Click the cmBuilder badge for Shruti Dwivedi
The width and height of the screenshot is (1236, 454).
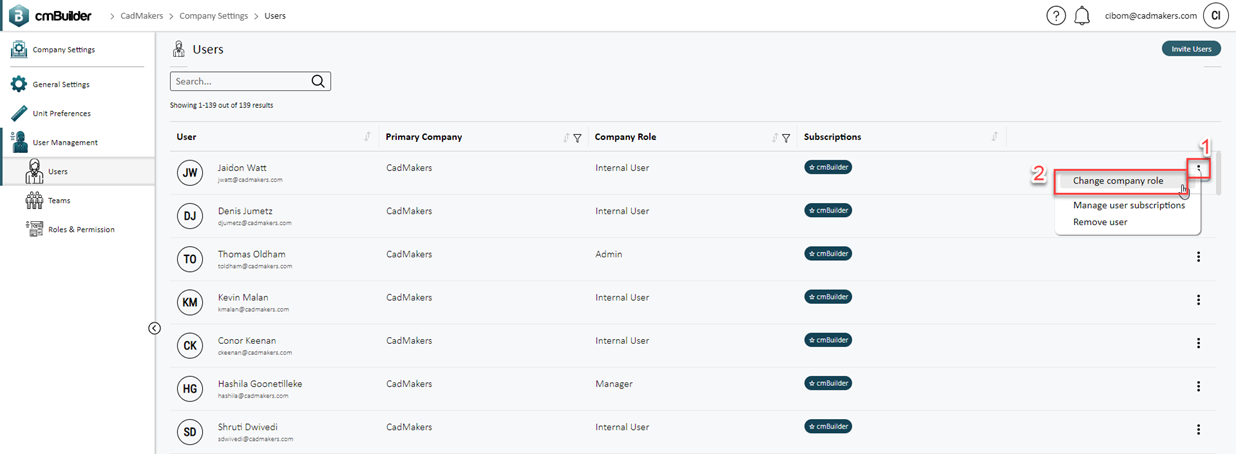click(828, 427)
